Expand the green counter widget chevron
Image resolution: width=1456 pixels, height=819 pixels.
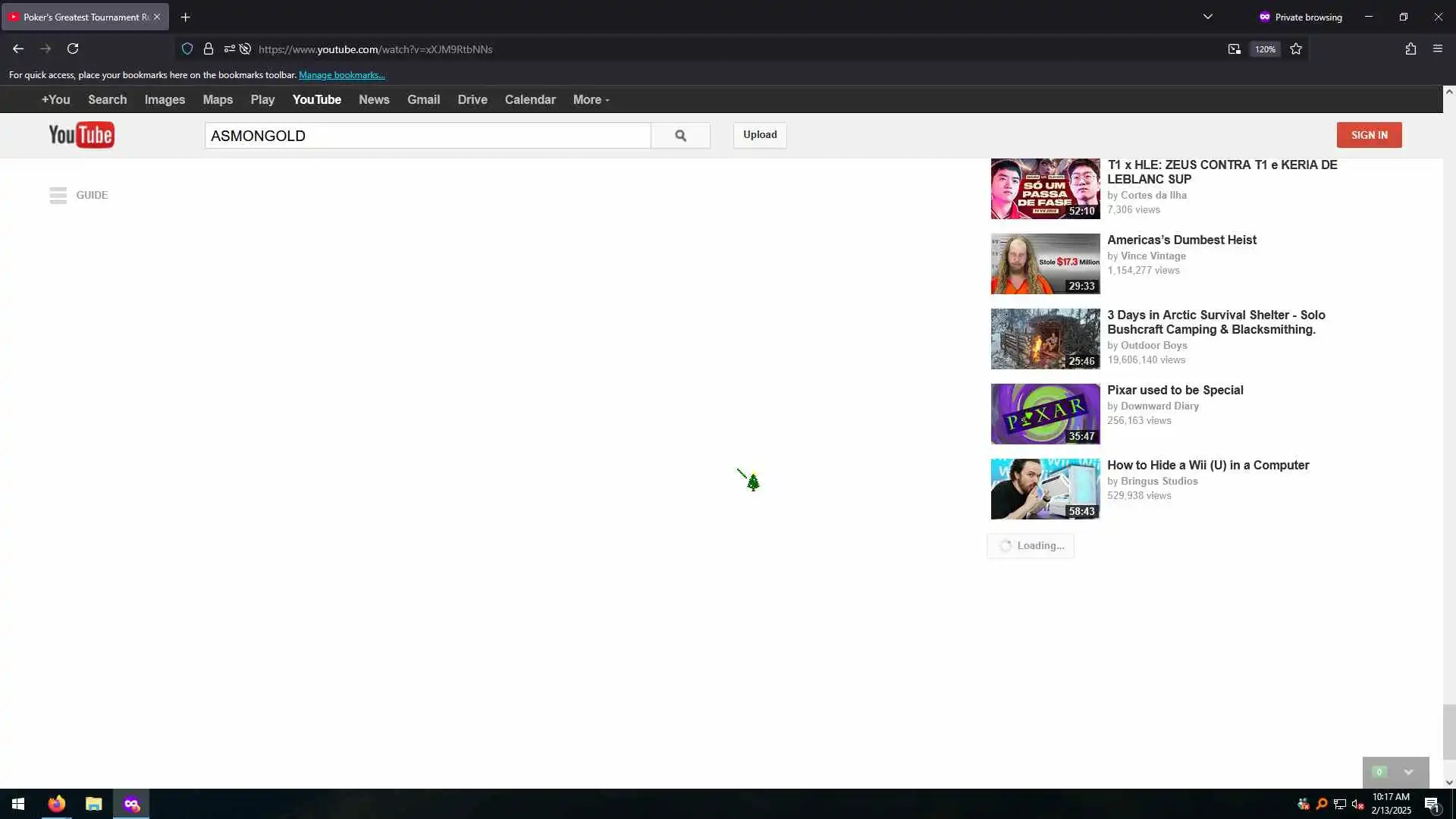point(1408,772)
